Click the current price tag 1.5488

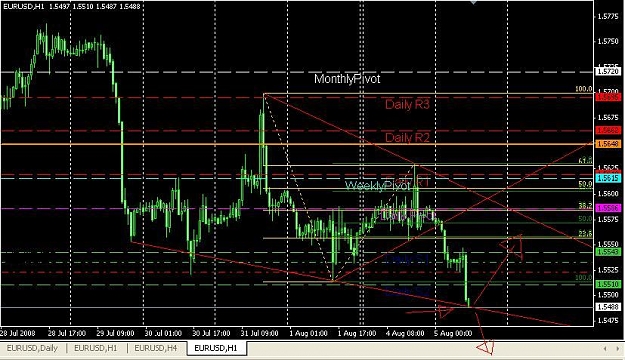pyautogui.click(x=608, y=307)
